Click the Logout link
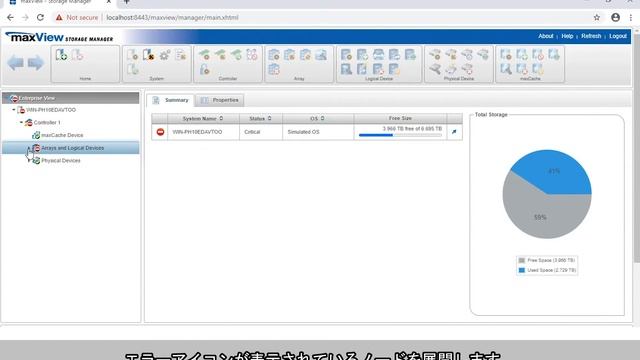The width and height of the screenshot is (640, 360). tap(618, 36)
